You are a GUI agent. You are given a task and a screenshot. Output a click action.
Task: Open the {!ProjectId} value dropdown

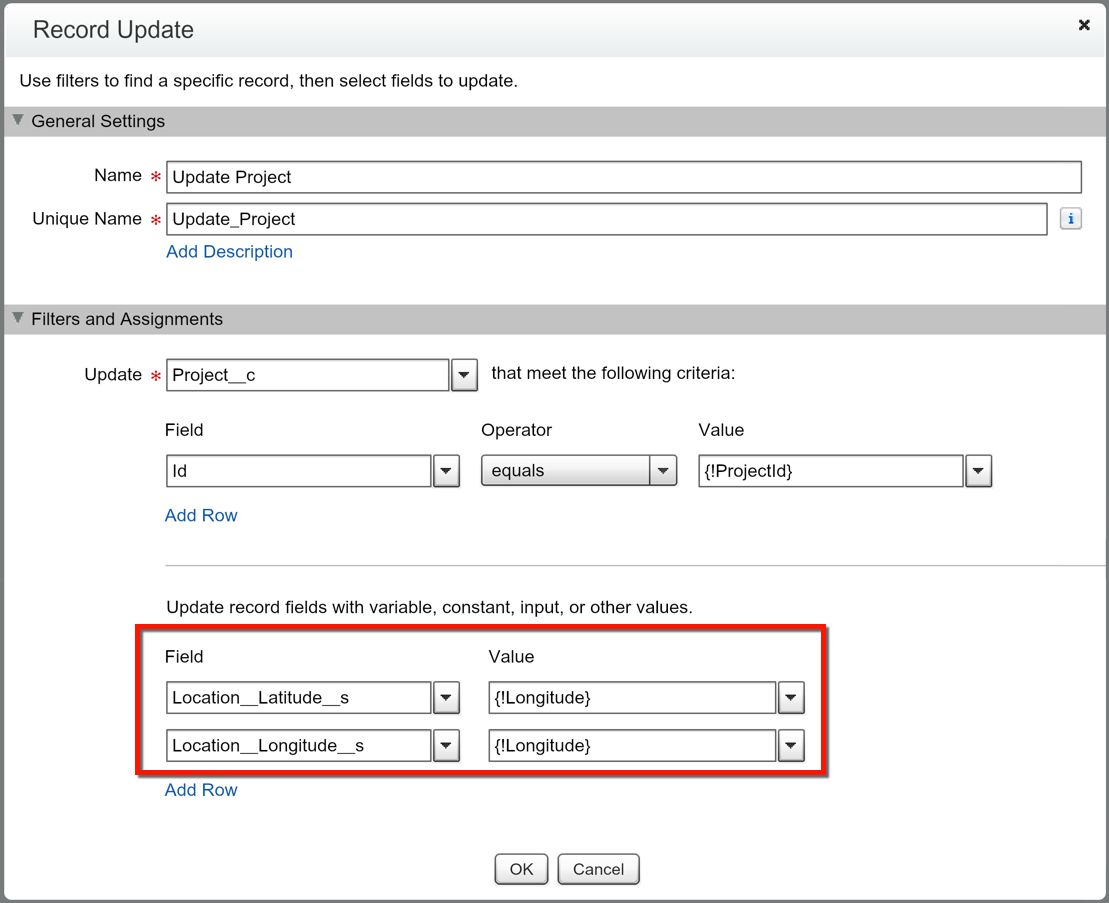[x=979, y=471]
